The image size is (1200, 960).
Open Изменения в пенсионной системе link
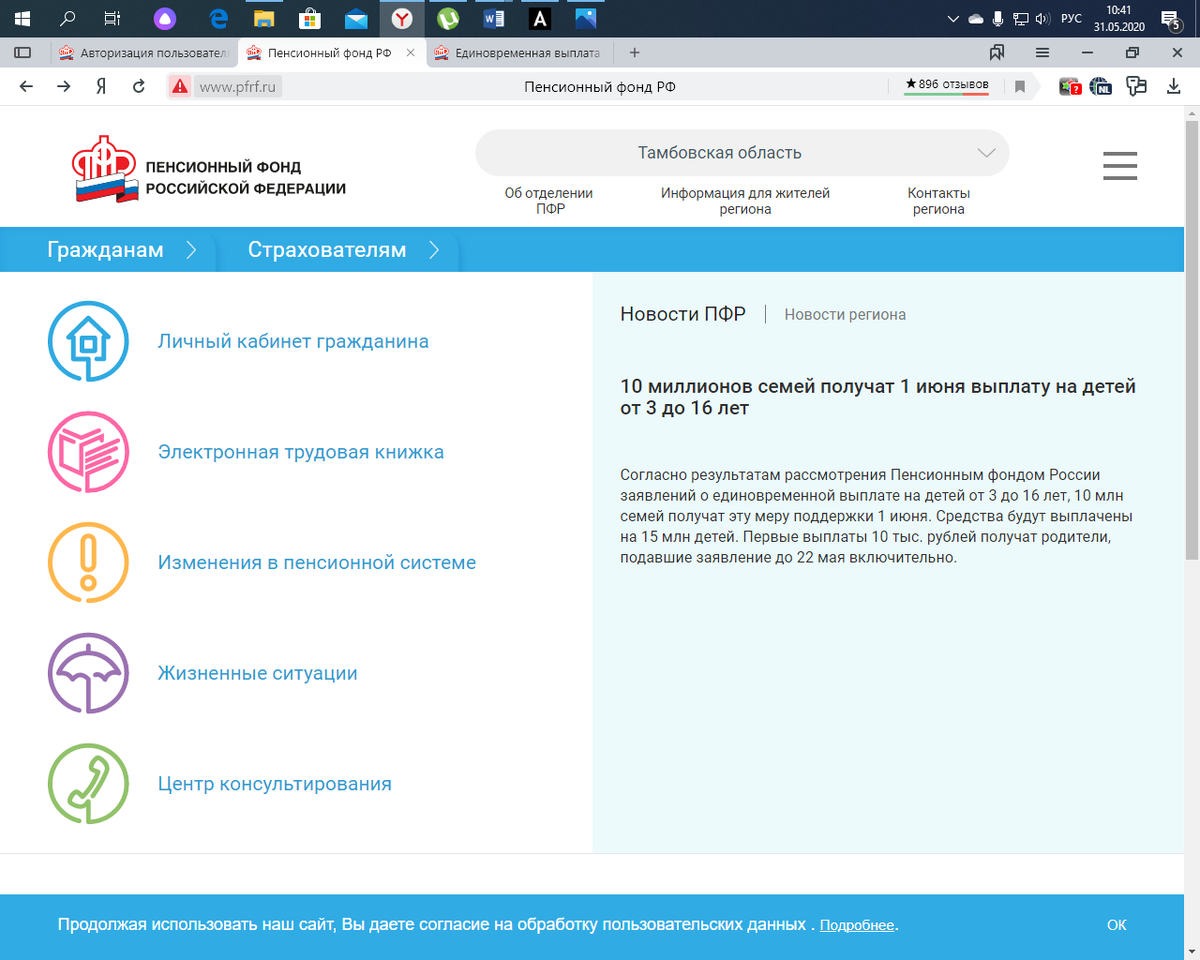(317, 563)
